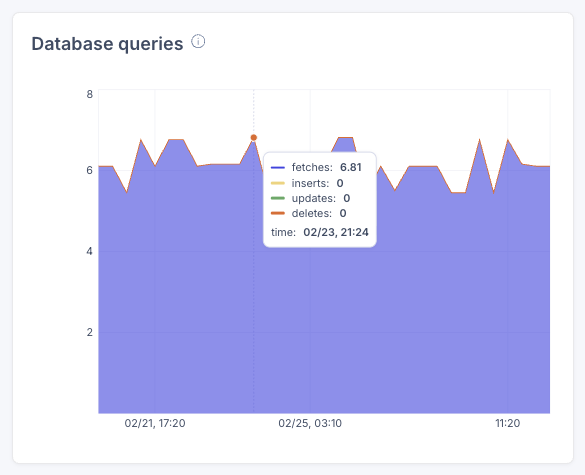Click the info icon beside Database queries
The width and height of the screenshot is (585, 475).
[x=198, y=41]
